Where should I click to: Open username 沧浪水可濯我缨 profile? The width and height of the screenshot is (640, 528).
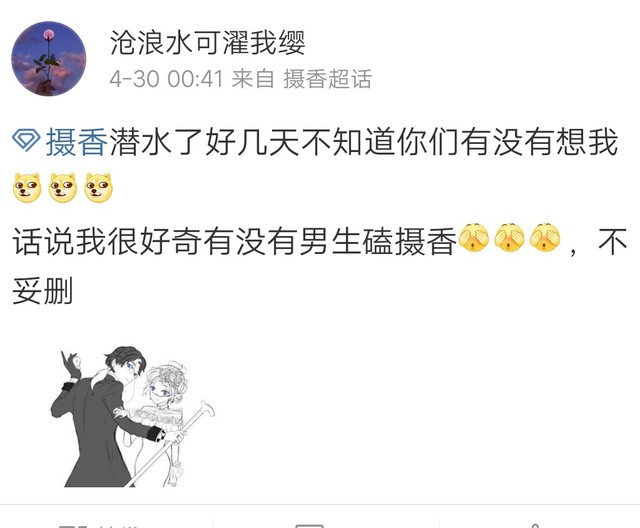click(208, 42)
